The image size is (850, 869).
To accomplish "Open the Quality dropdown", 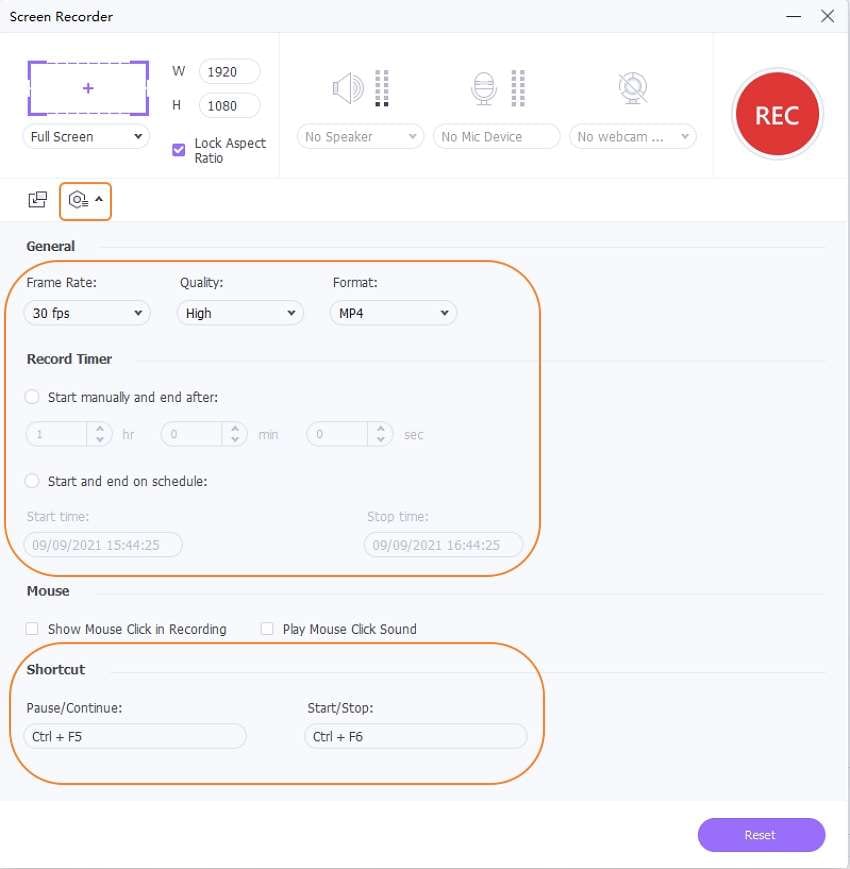I will coord(240,313).
